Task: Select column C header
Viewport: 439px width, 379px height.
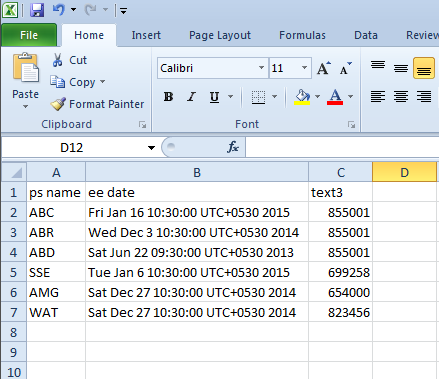Action: [341, 172]
